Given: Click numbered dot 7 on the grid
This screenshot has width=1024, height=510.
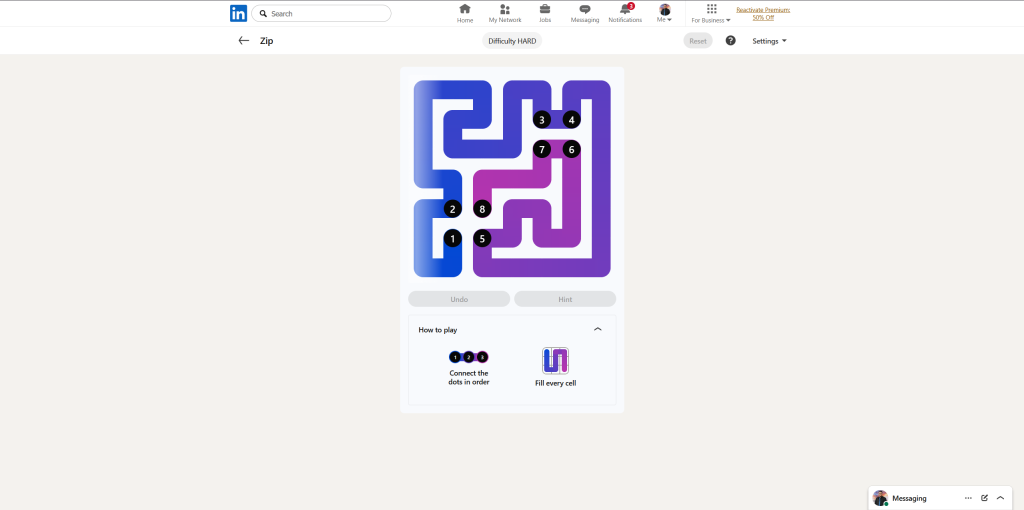Looking at the screenshot, I should click(541, 150).
